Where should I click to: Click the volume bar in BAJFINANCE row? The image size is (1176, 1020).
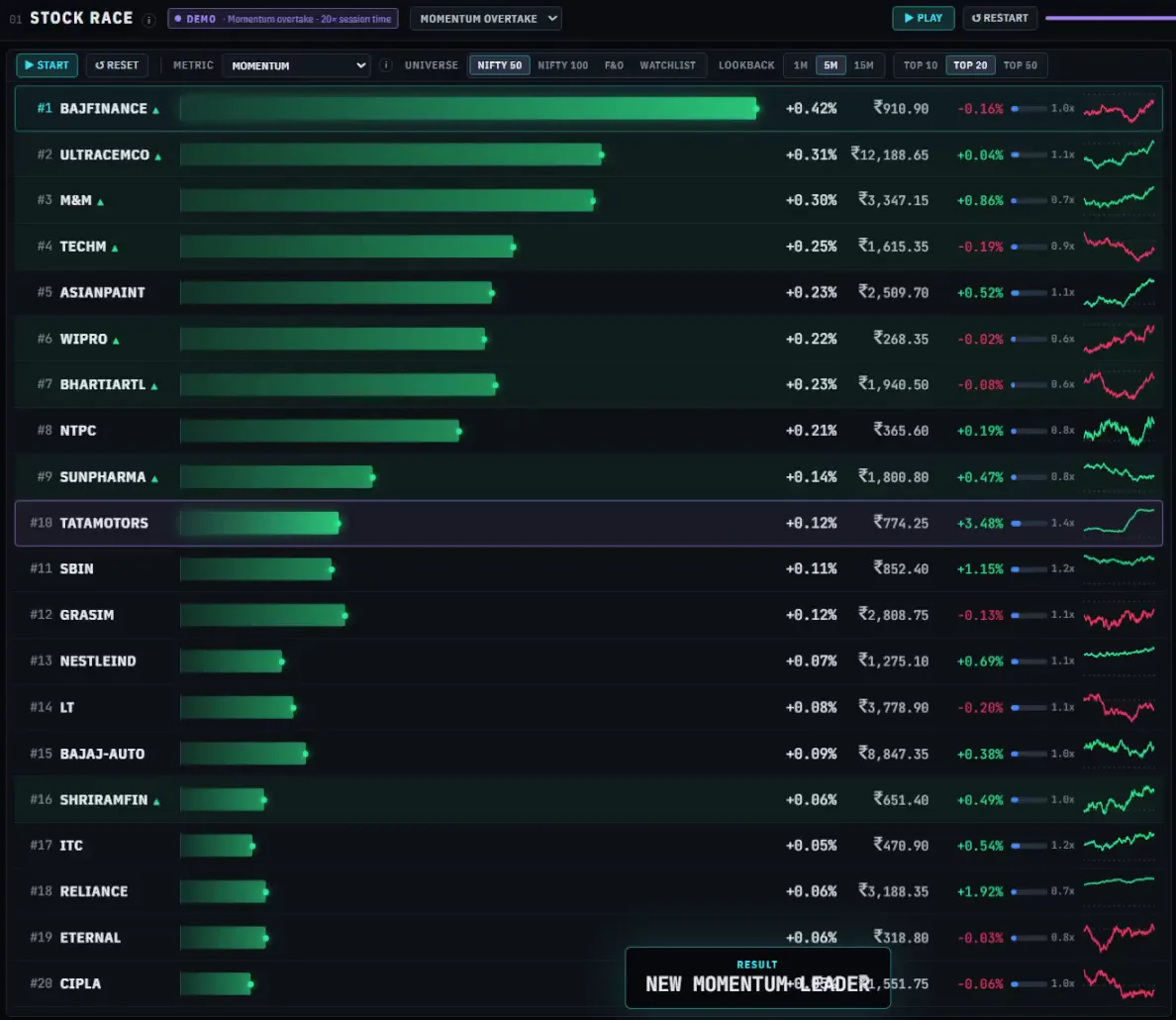pyautogui.click(x=1029, y=109)
